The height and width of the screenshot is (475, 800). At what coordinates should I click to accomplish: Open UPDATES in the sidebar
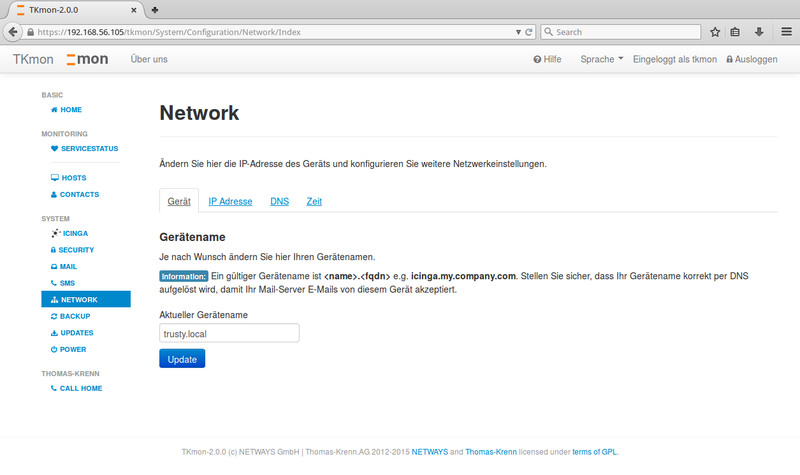pyautogui.click(x=72, y=333)
